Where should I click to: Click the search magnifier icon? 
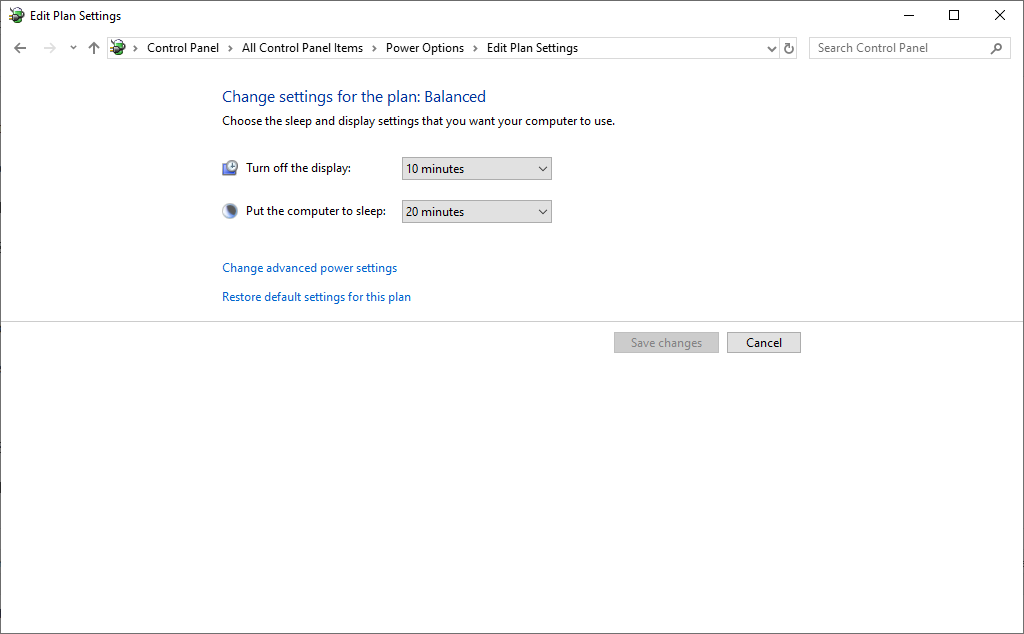[997, 48]
